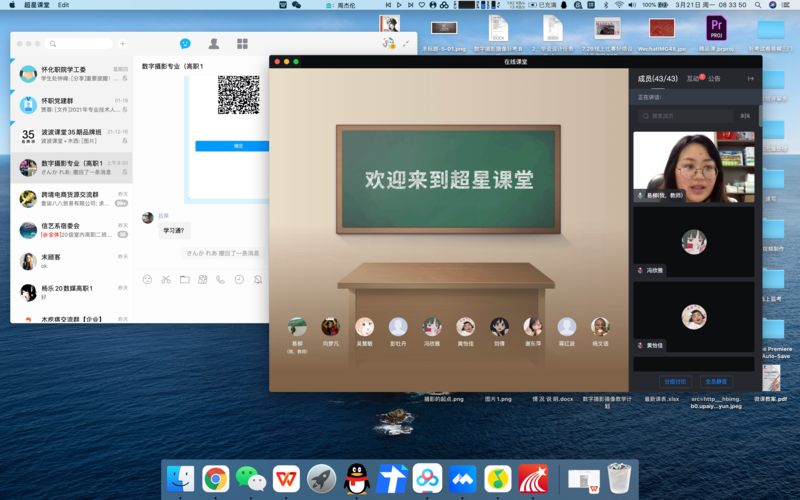Open the apps grid icon at top
This screenshot has width=800, height=500.
click(242, 44)
